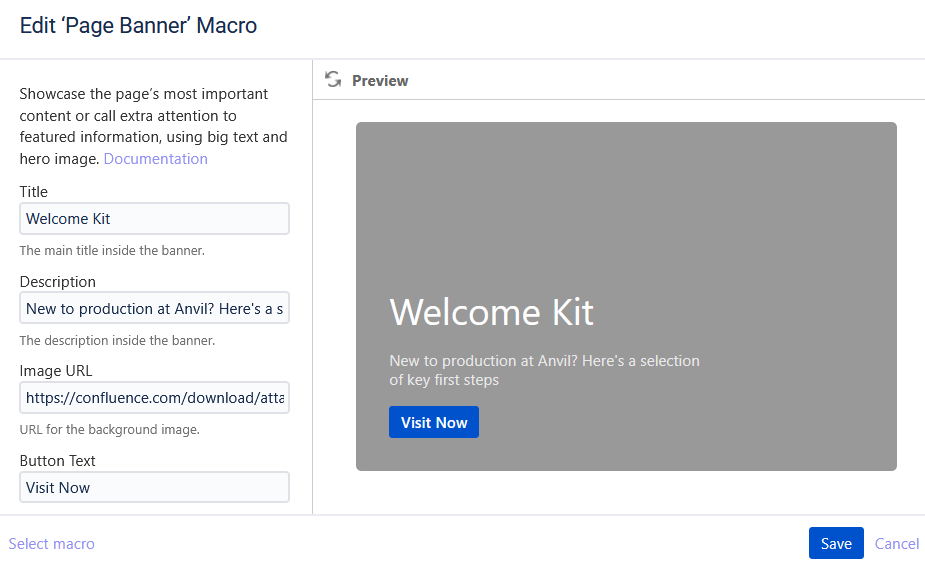Focus the Title field containing Welcome Kit
The height and width of the screenshot is (563, 925).
tap(154, 219)
